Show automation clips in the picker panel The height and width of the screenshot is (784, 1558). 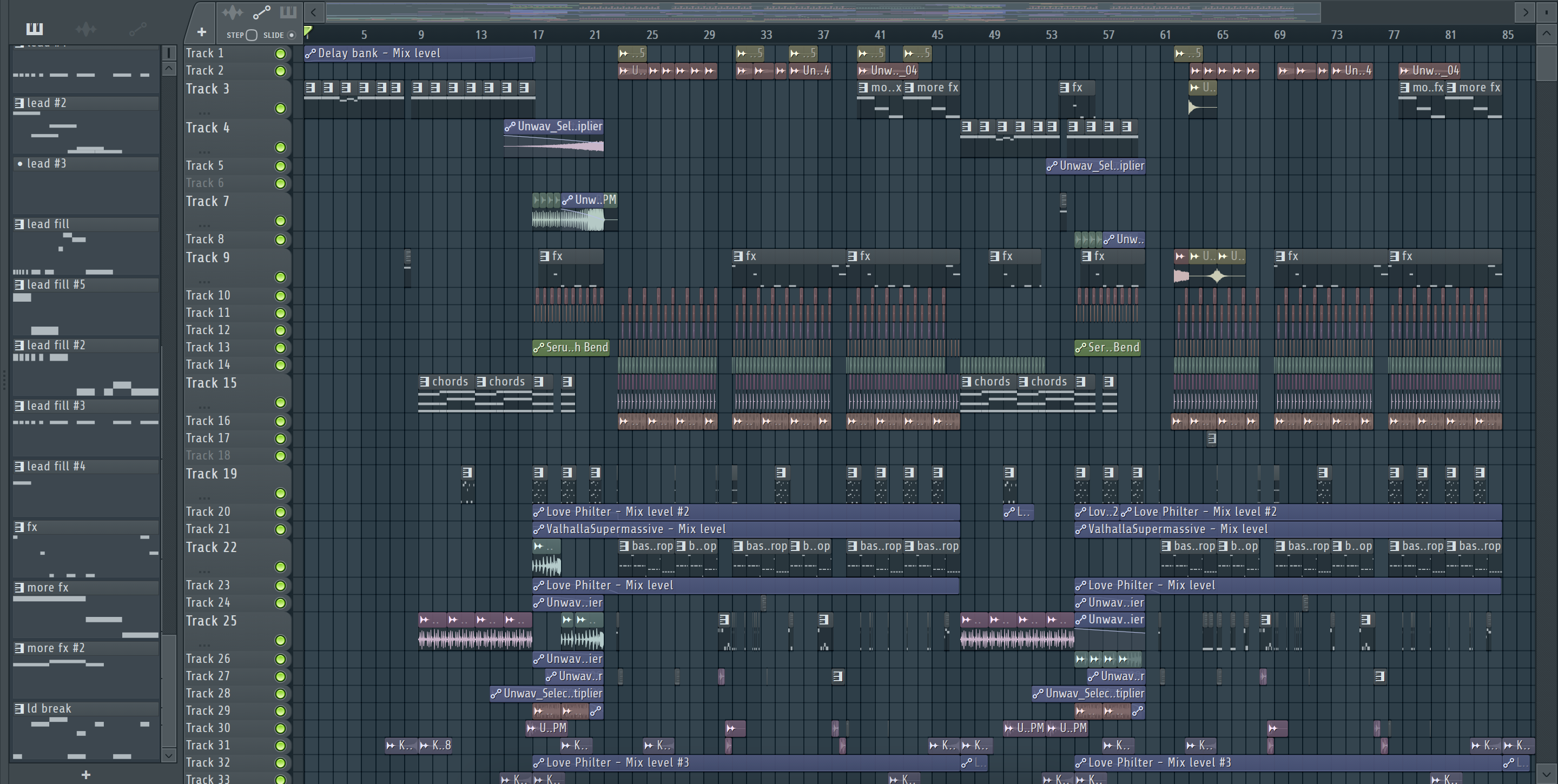pos(138,29)
